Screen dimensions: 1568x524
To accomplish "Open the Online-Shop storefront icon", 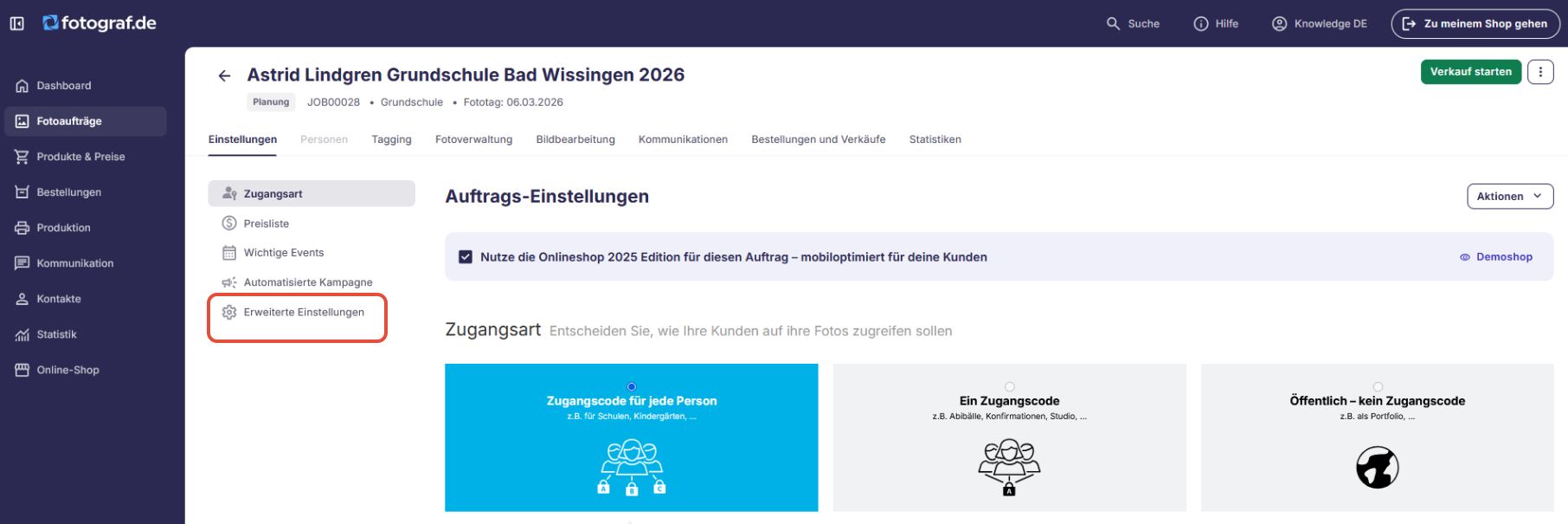I will point(22,370).
